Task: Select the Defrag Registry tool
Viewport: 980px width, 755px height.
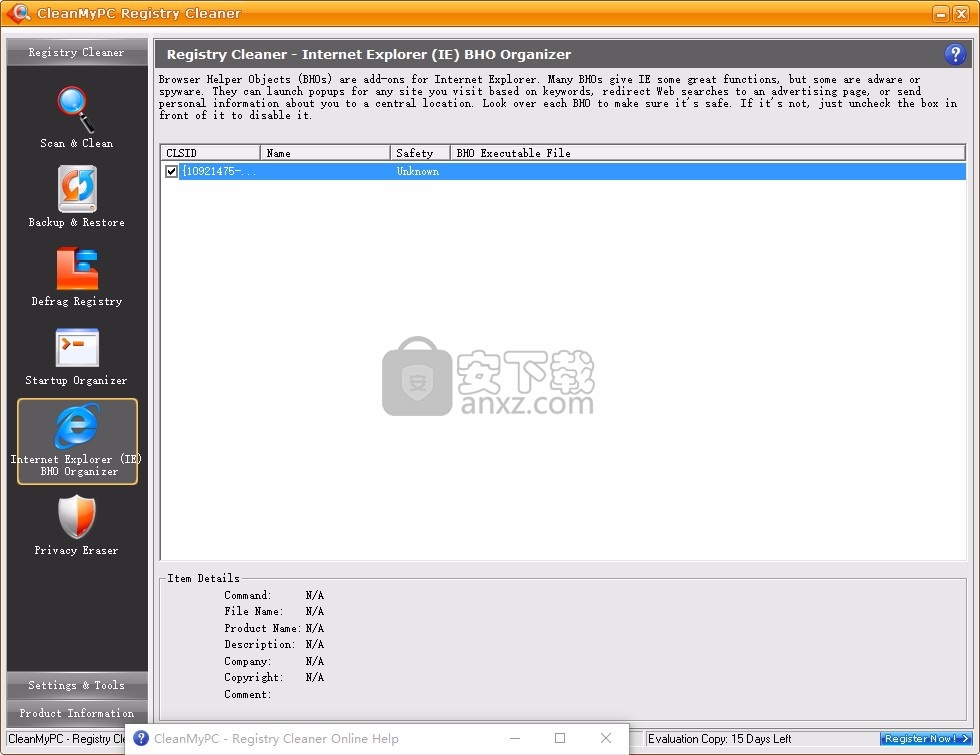Action: 76,276
